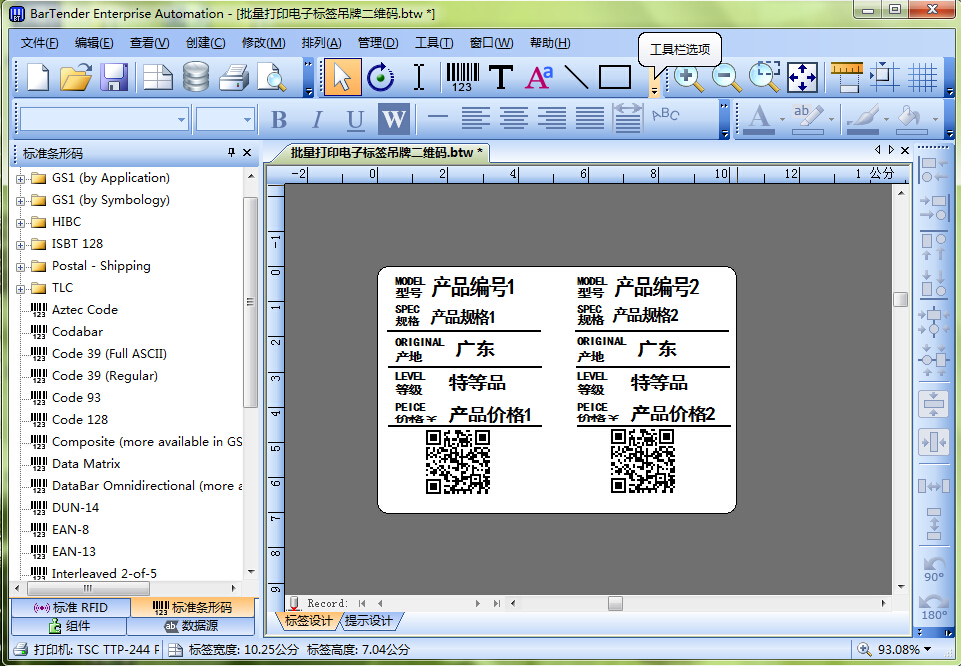Open the font name dropdown

point(181,119)
